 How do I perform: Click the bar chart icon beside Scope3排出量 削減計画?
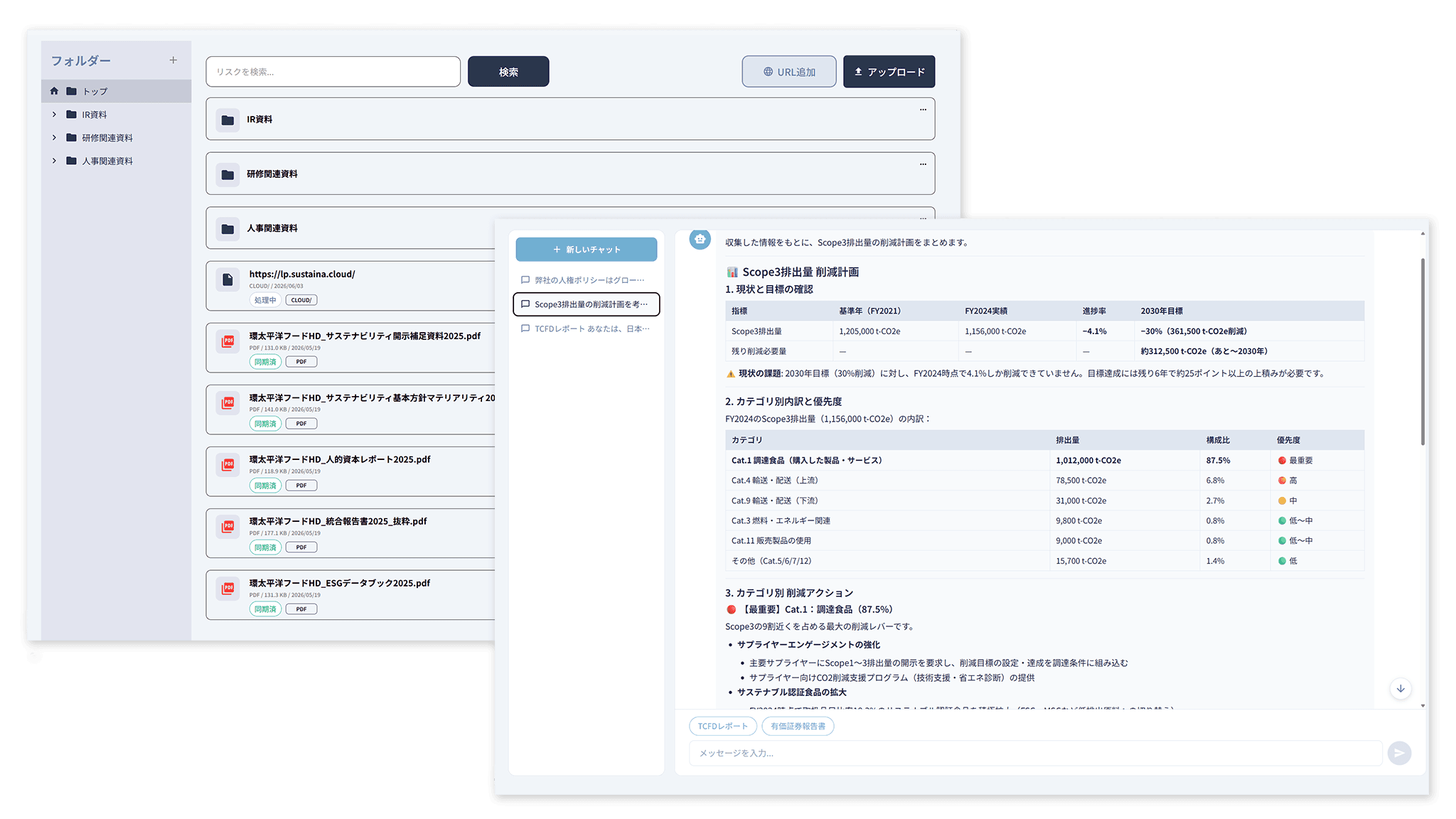pyautogui.click(x=732, y=272)
